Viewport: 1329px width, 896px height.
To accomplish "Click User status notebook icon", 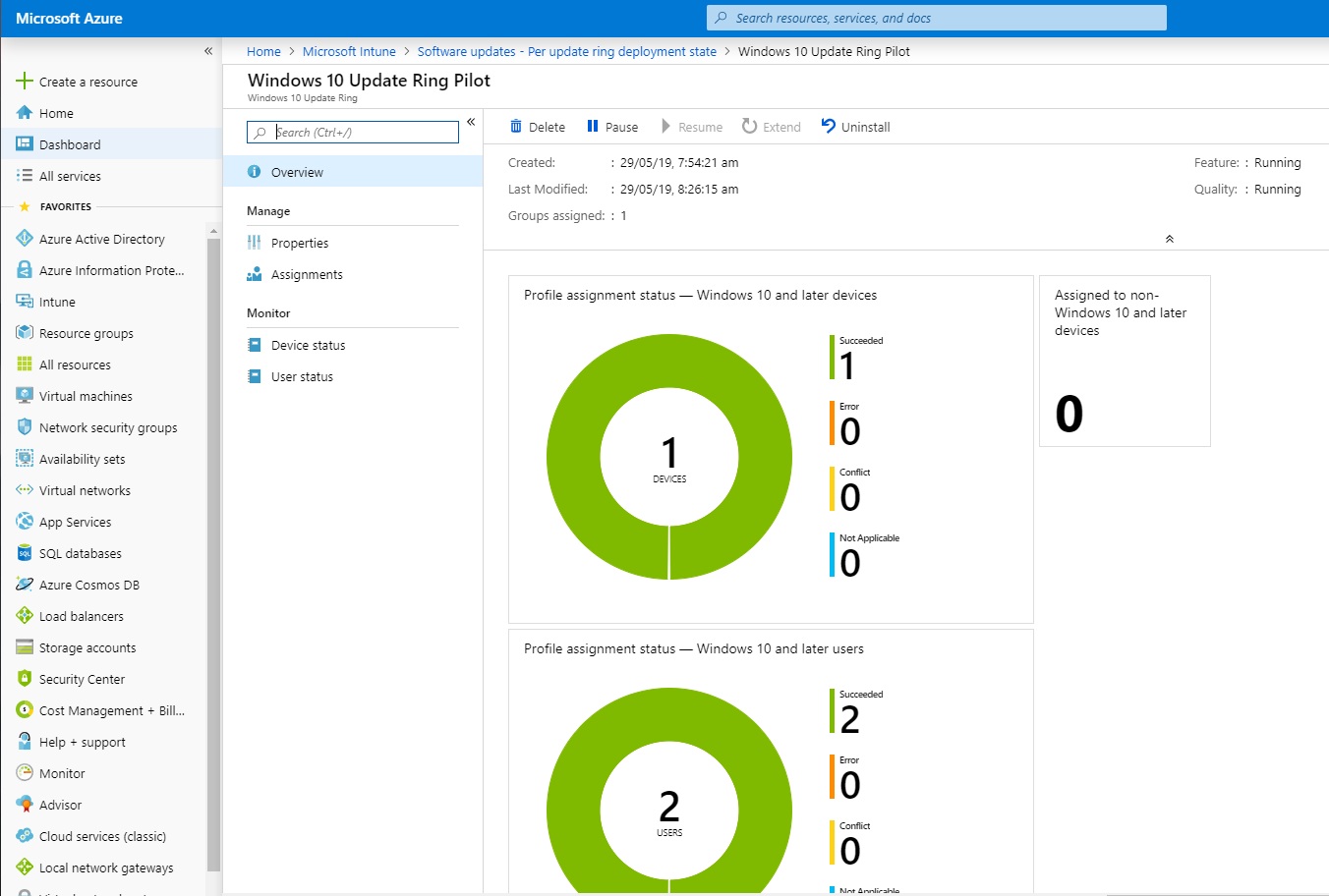I will pos(255,376).
